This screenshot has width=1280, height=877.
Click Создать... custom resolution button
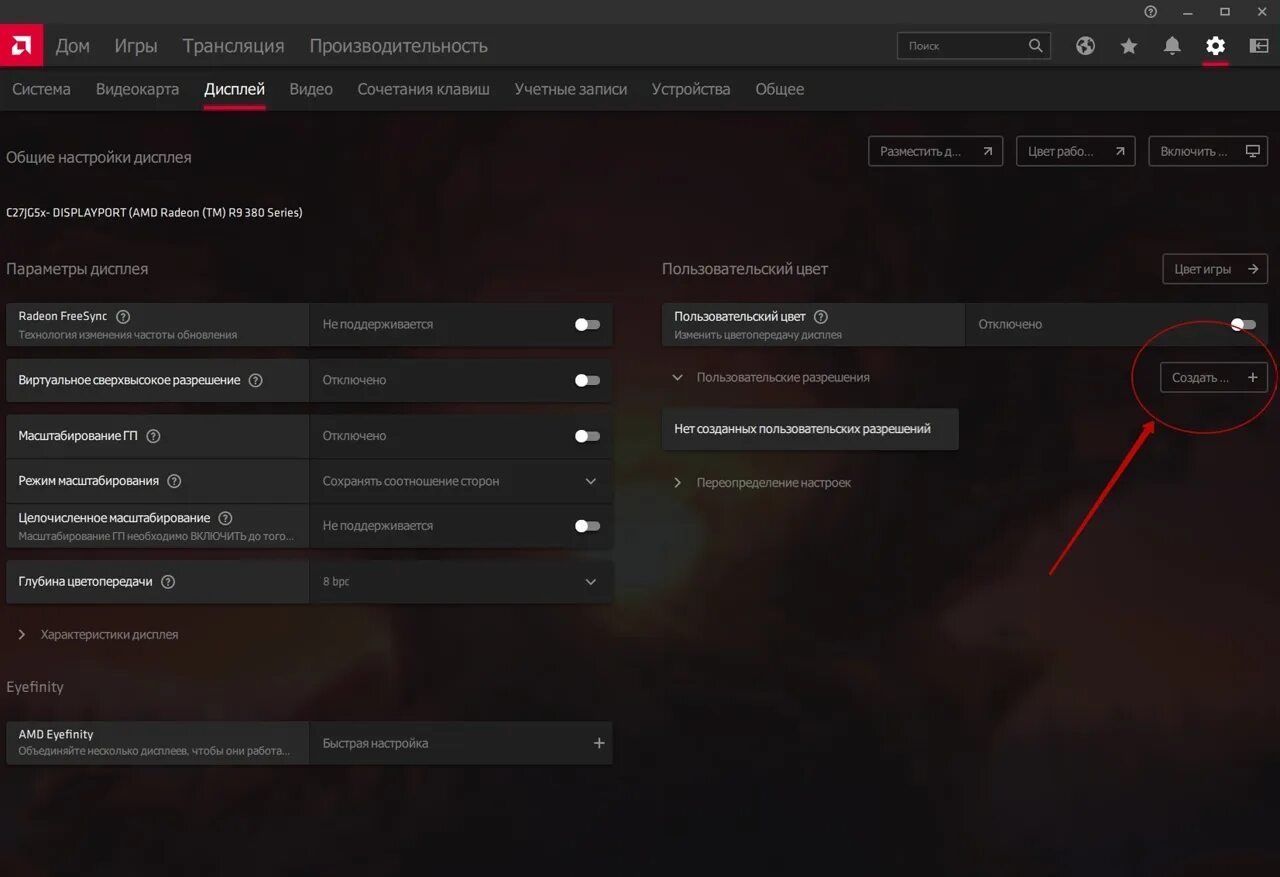[x=1214, y=377]
